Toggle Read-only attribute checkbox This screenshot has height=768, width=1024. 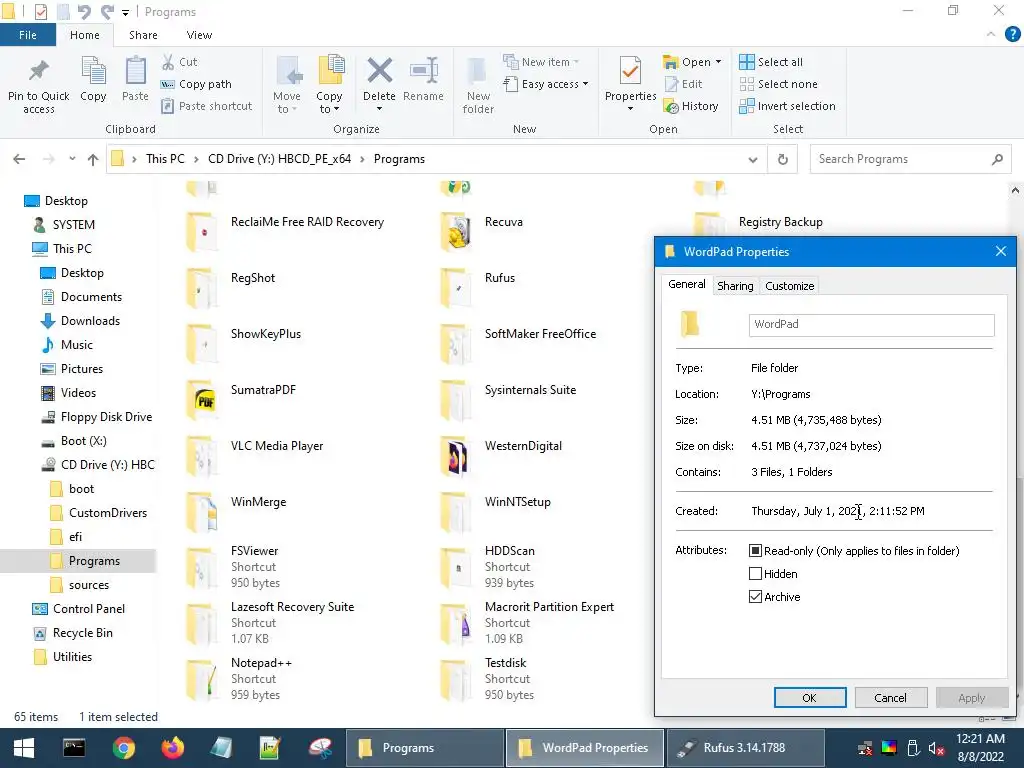click(x=756, y=551)
